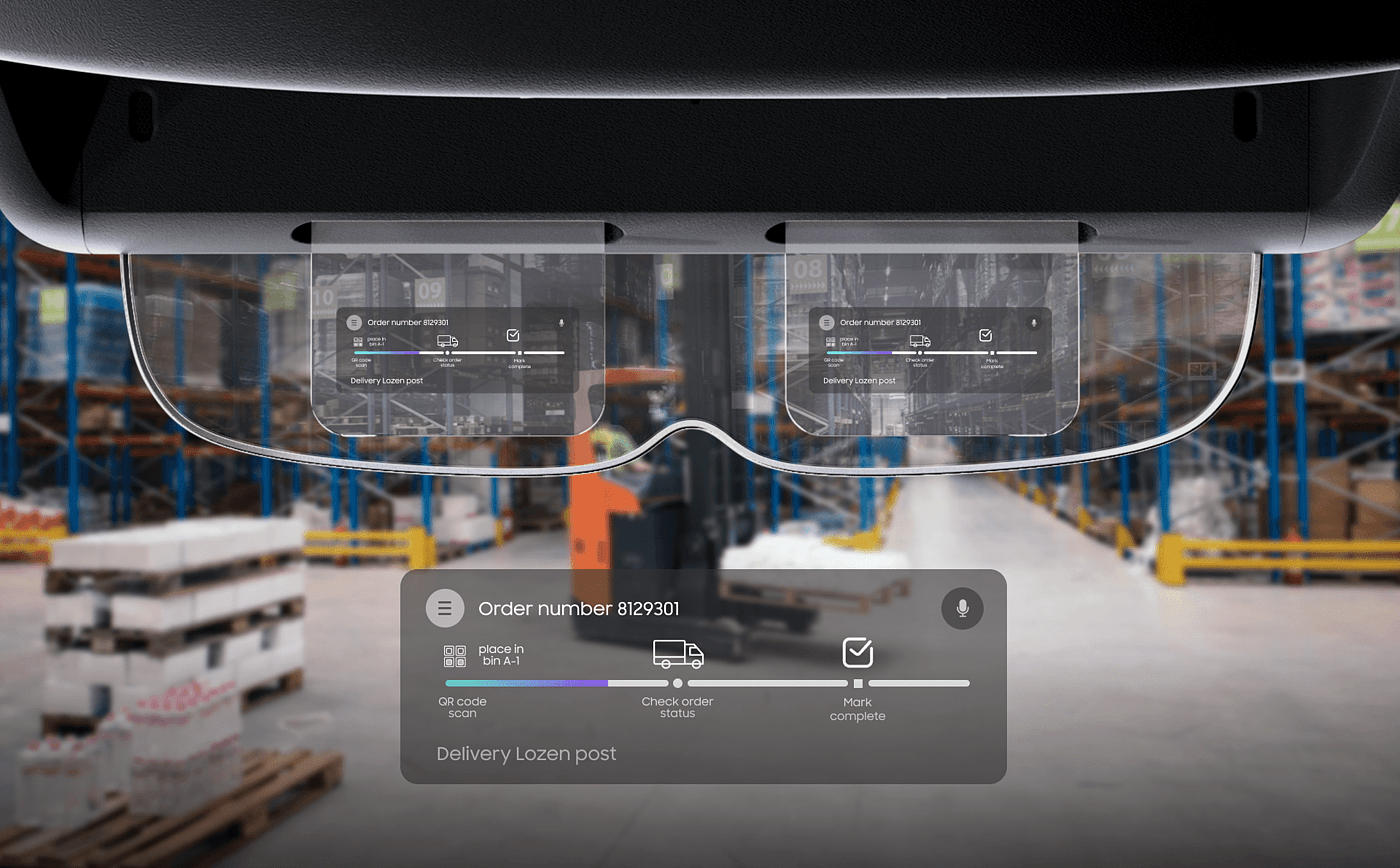
Task: Click 'Delivery Lozen post' text in large card
Action: (527, 754)
